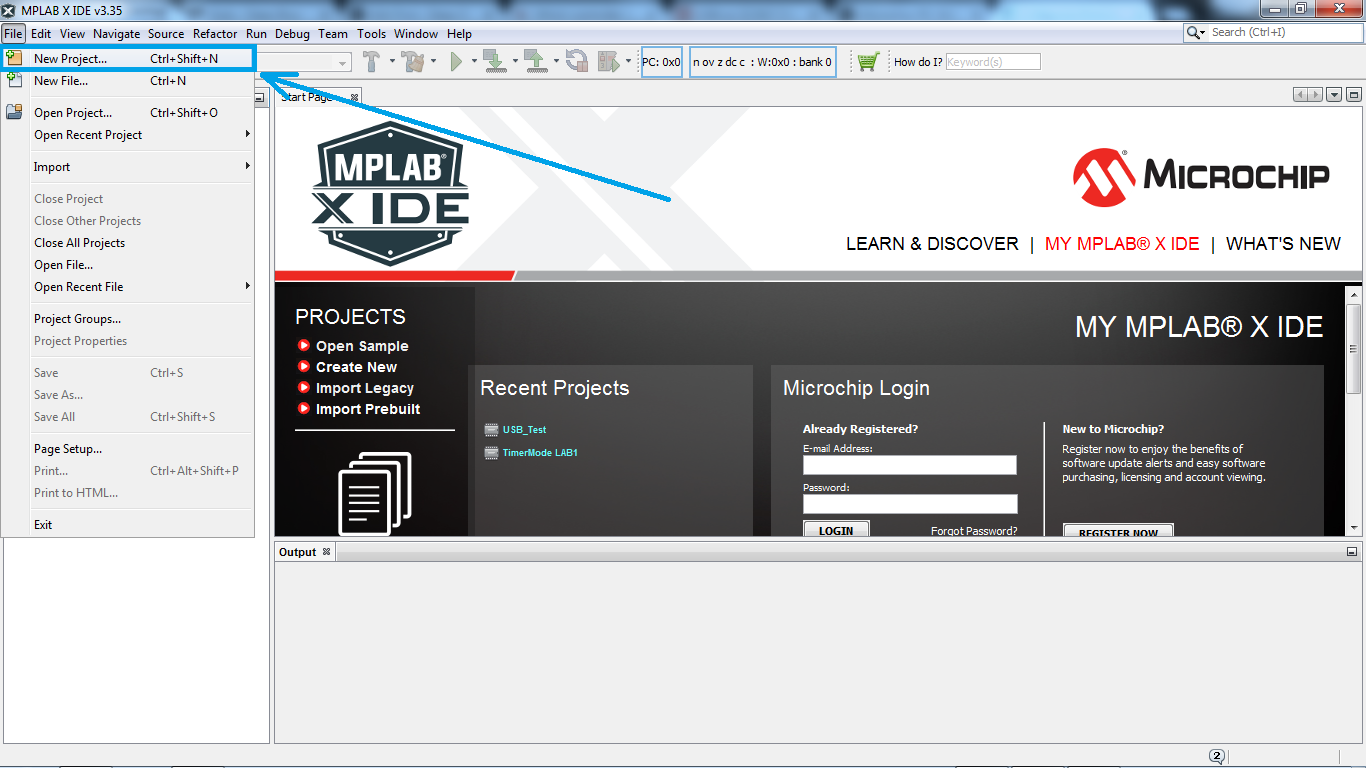Click the Make and Program Device icon
Viewport: 1366px width, 768px height.
coord(494,60)
